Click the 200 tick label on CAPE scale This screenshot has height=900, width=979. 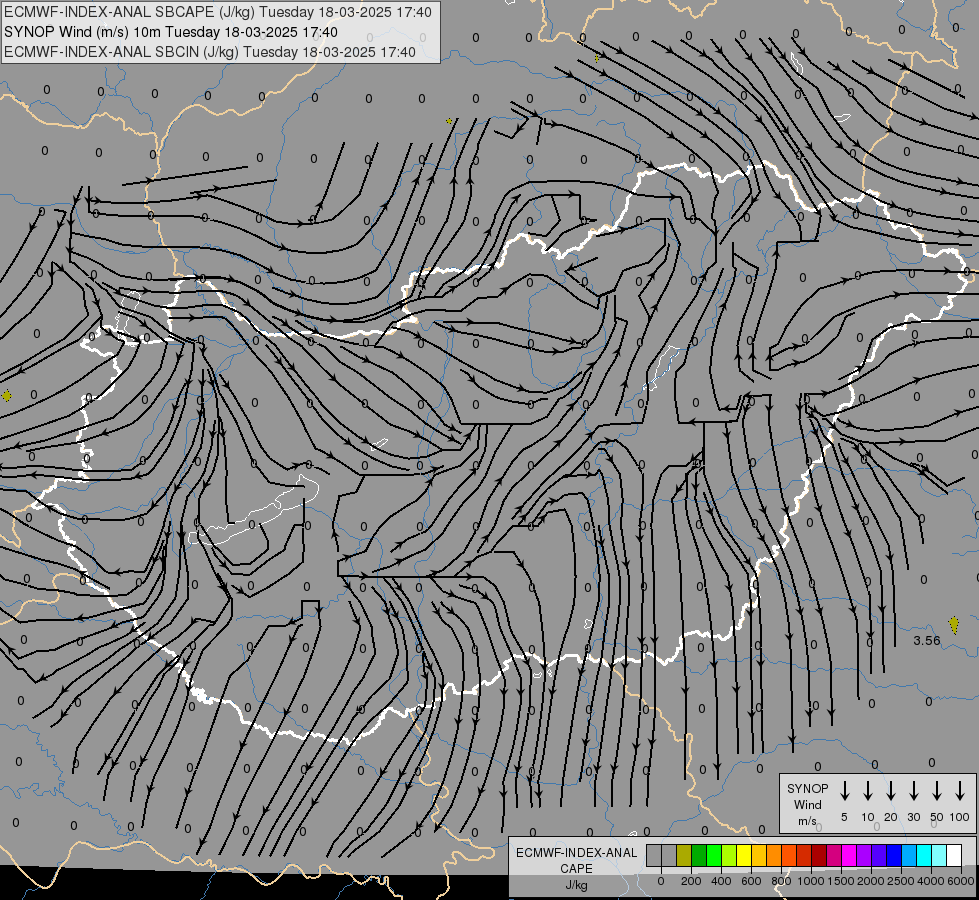[x=691, y=881]
